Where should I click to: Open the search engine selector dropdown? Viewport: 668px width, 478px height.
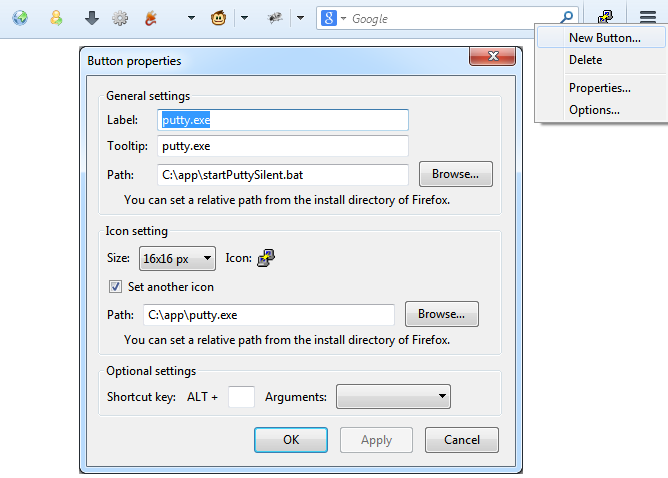click(x=343, y=18)
